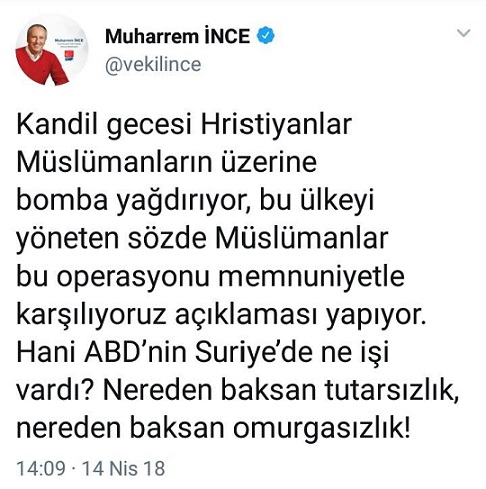Screen dimensions: 486x489
Task: Open the Muharrem İNCE display name
Action: [x=178, y=36]
